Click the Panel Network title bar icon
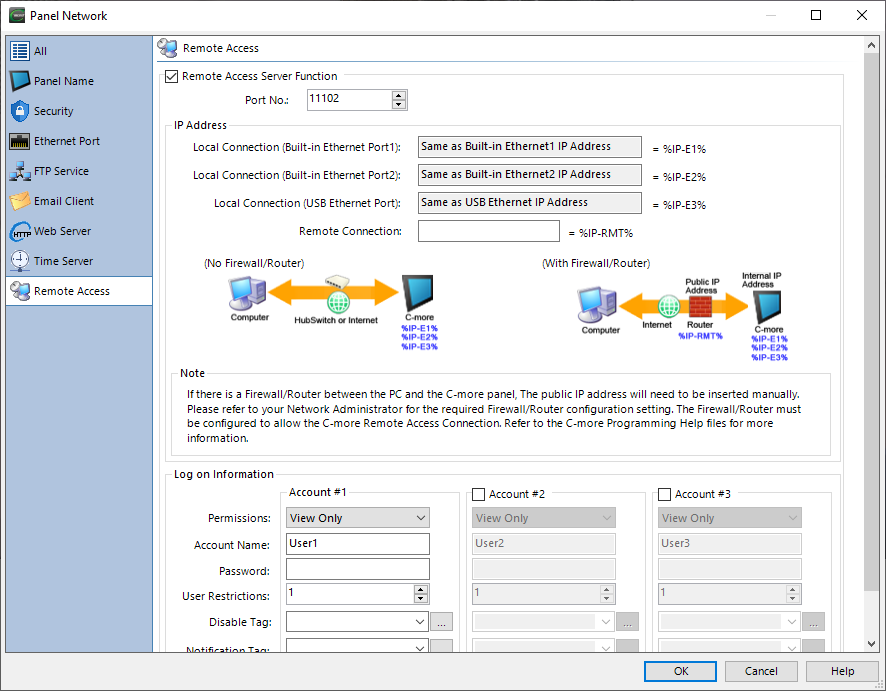Screen dimensions: 886x691 point(16,15)
